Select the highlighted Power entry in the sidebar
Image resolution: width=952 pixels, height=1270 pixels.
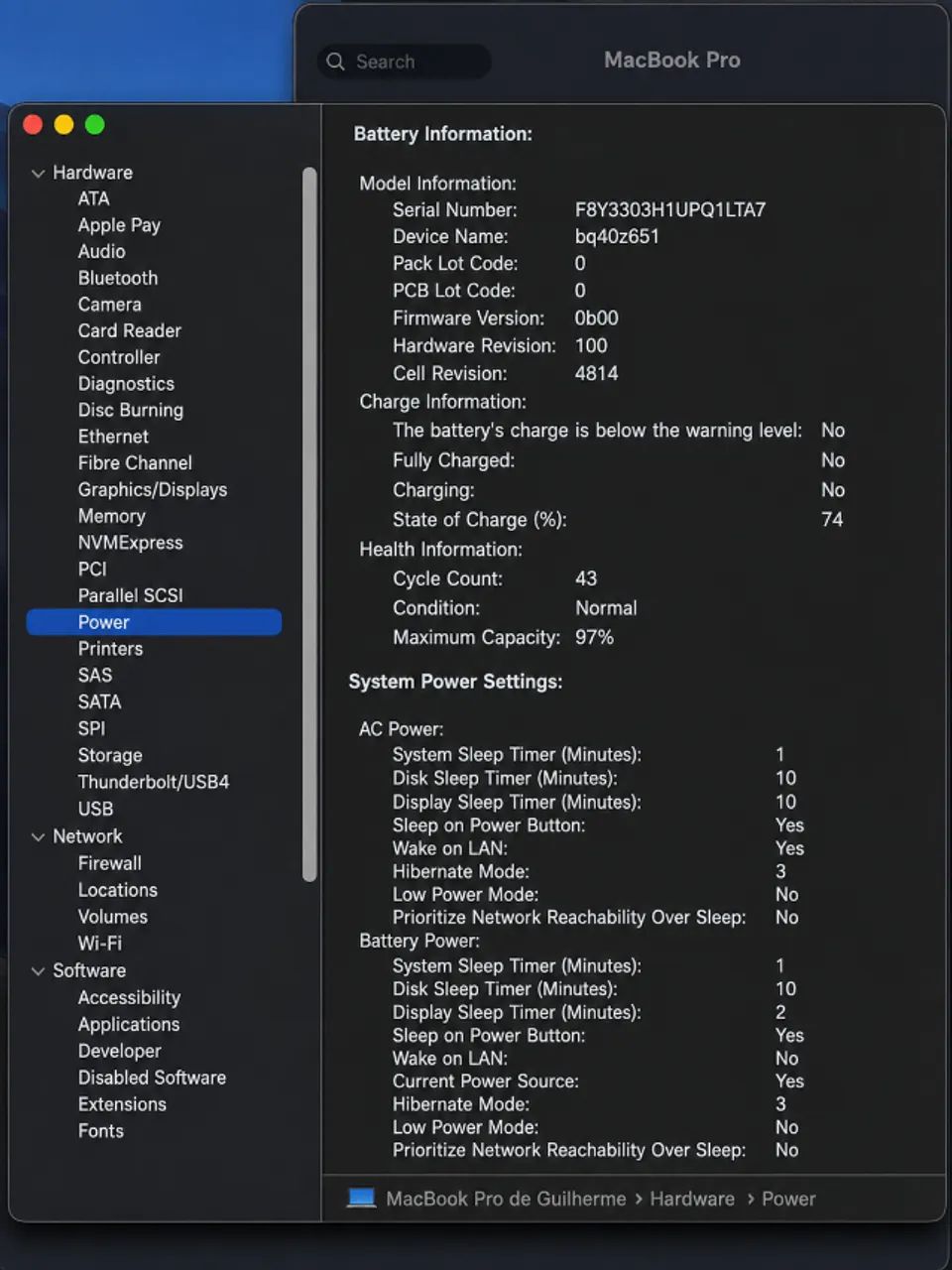(154, 622)
